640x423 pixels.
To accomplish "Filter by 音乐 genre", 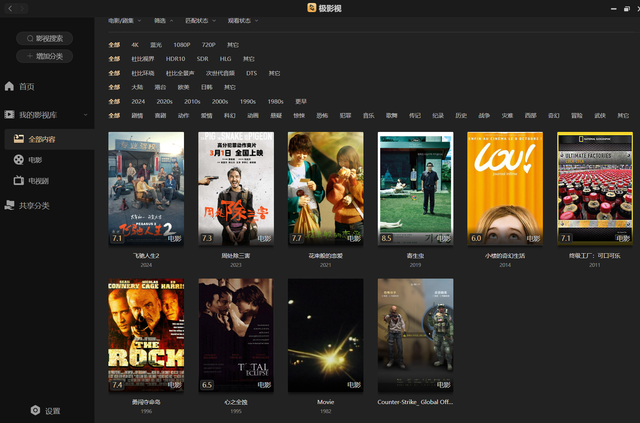I will coord(369,116).
